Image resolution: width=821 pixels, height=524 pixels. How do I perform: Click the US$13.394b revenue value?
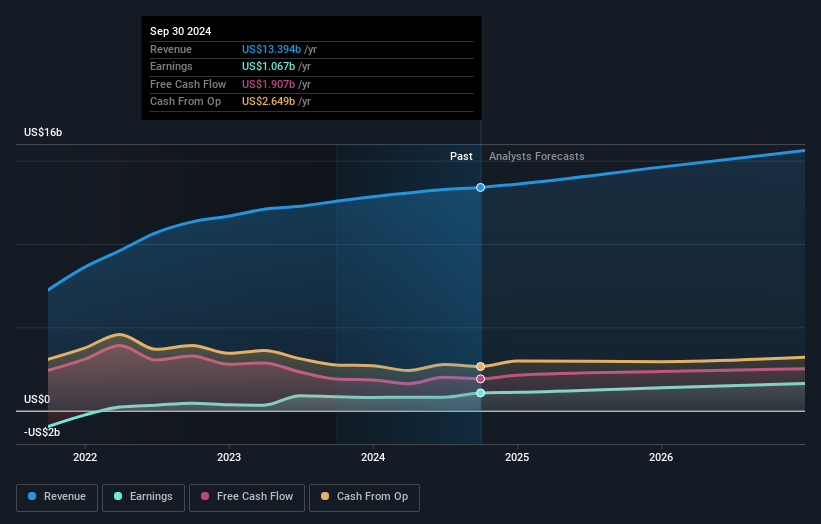pos(271,49)
